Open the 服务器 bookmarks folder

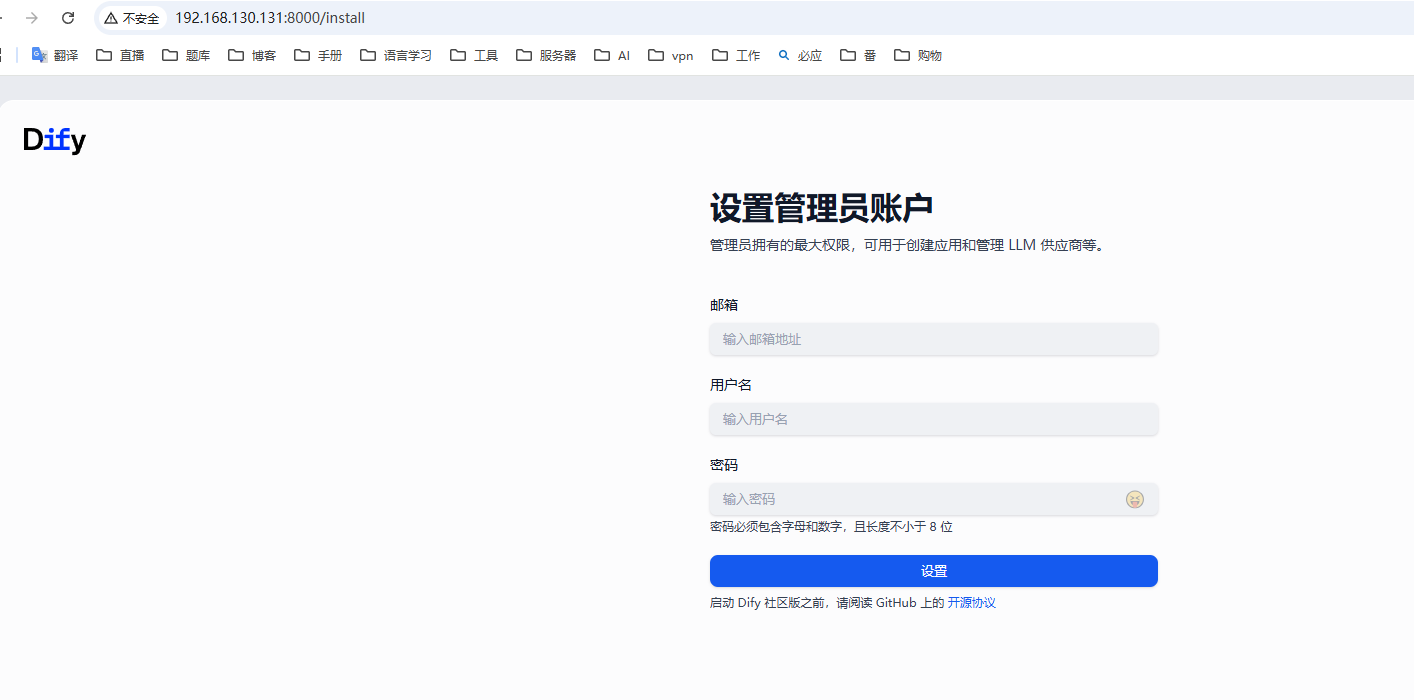[x=546, y=55]
